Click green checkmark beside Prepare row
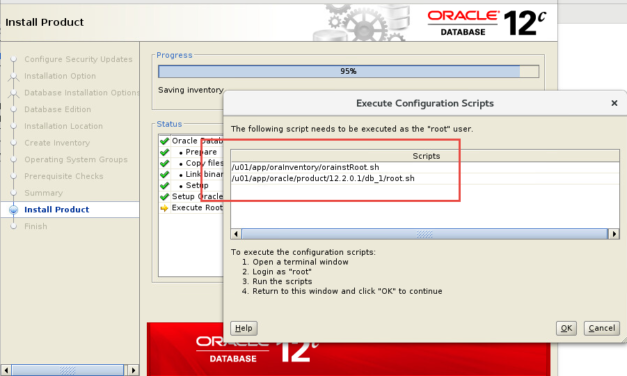 pyautogui.click(x=164, y=152)
